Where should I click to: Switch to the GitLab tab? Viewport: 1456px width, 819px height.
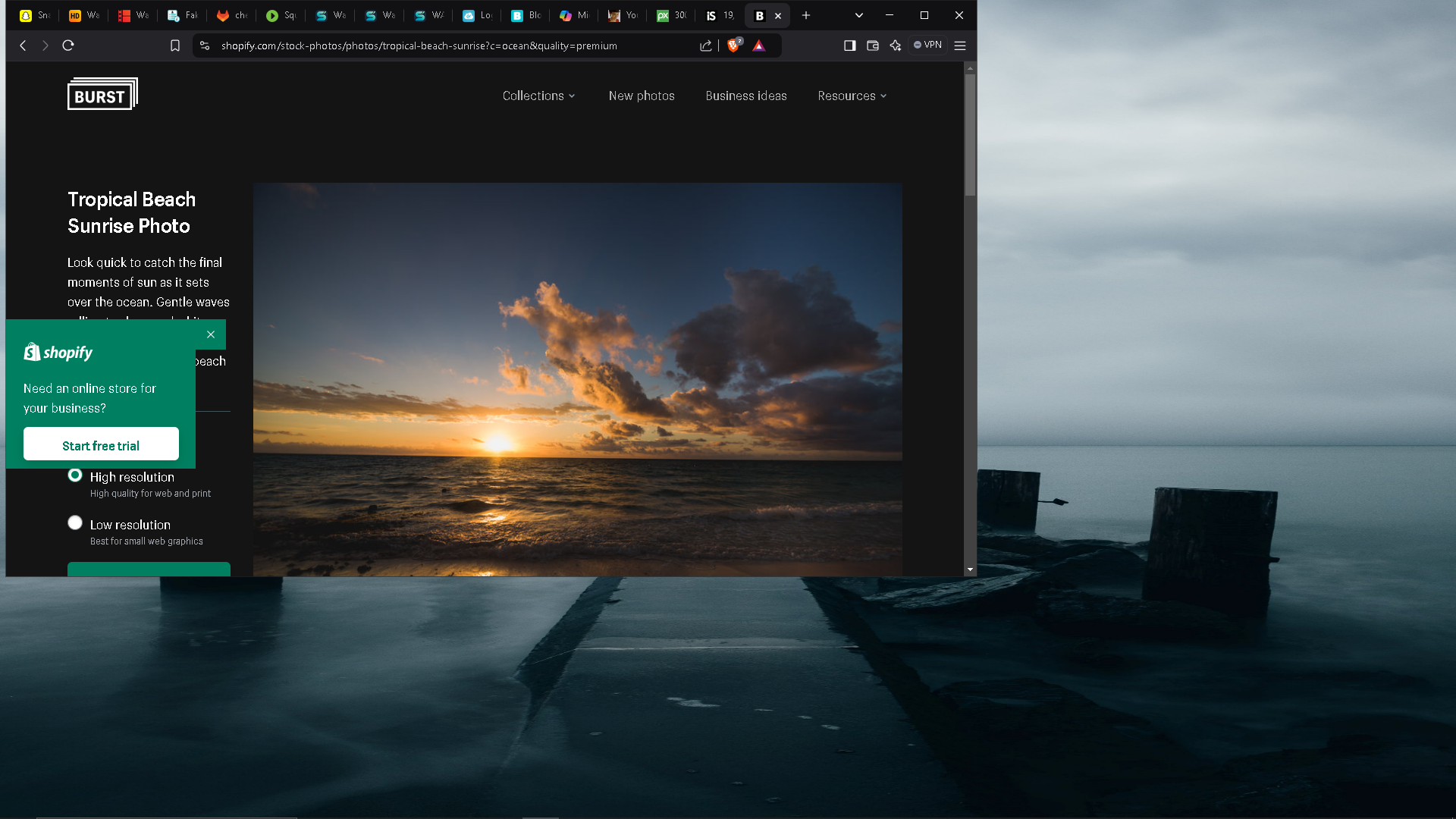232,15
